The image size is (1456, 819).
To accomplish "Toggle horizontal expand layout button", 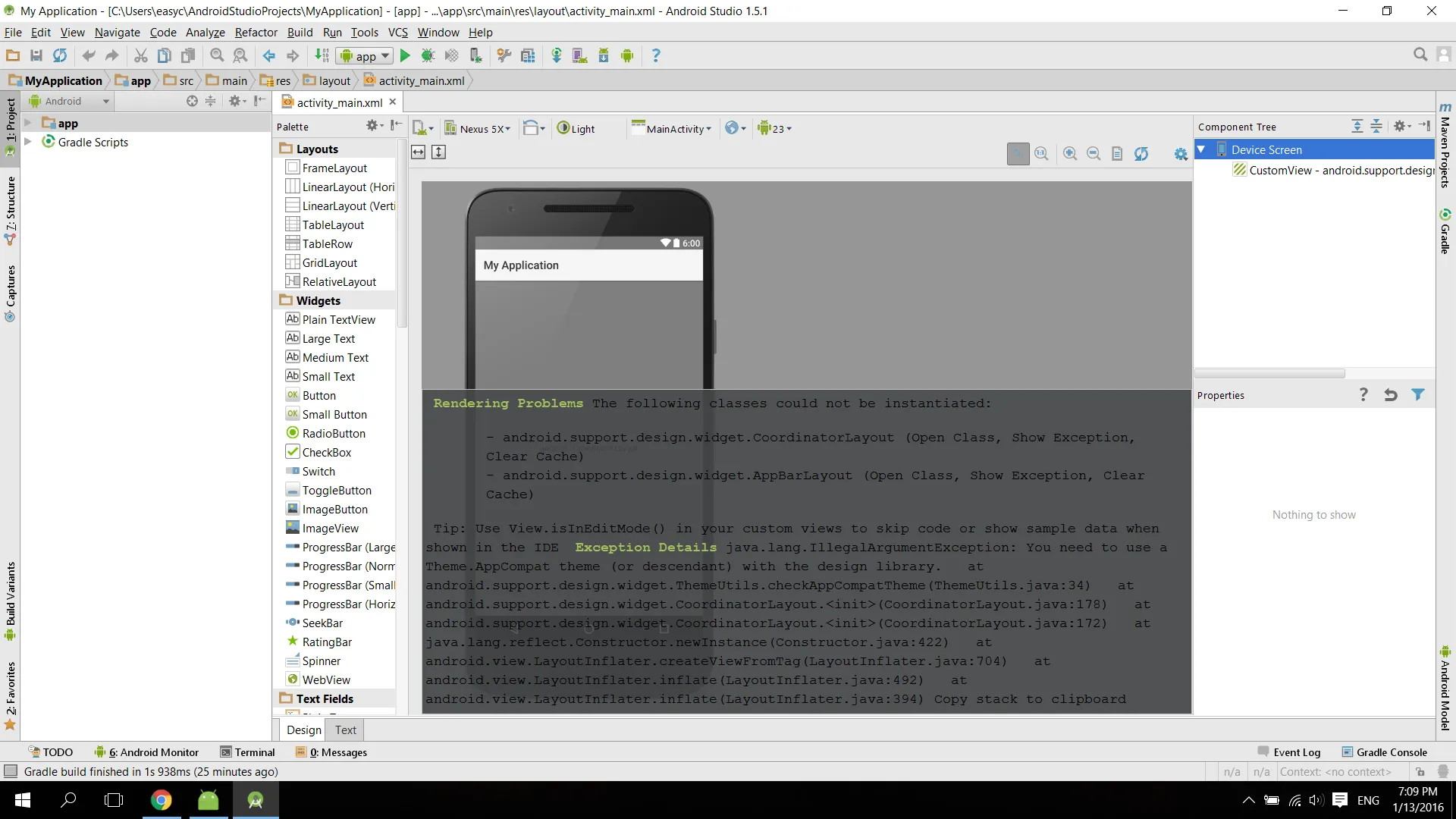I will [x=419, y=152].
